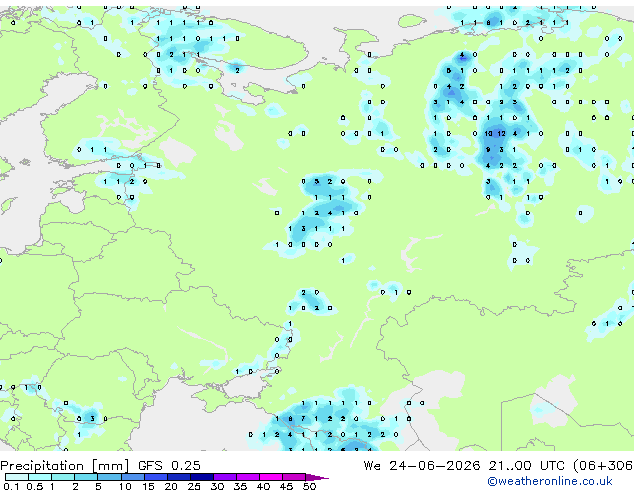The image size is (634, 490).
Task: Click the '0.1' legend scale label
Action: point(11,486)
